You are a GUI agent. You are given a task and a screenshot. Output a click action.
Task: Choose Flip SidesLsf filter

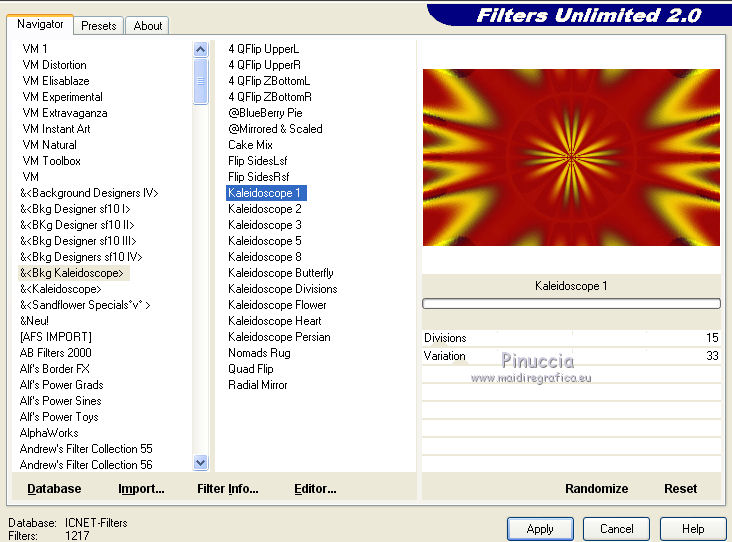pos(258,161)
